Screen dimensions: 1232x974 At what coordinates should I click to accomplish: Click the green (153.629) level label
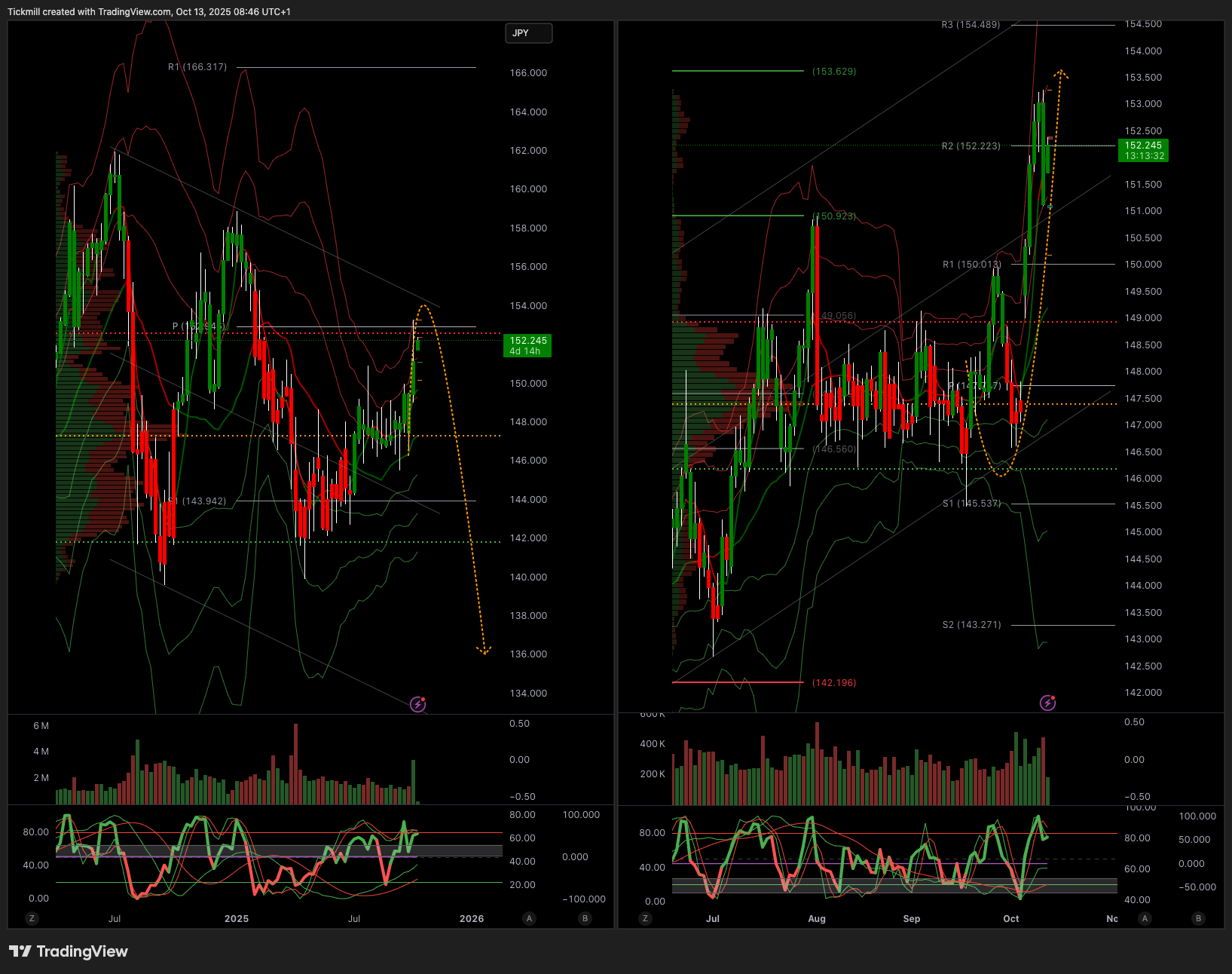point(834,72)
